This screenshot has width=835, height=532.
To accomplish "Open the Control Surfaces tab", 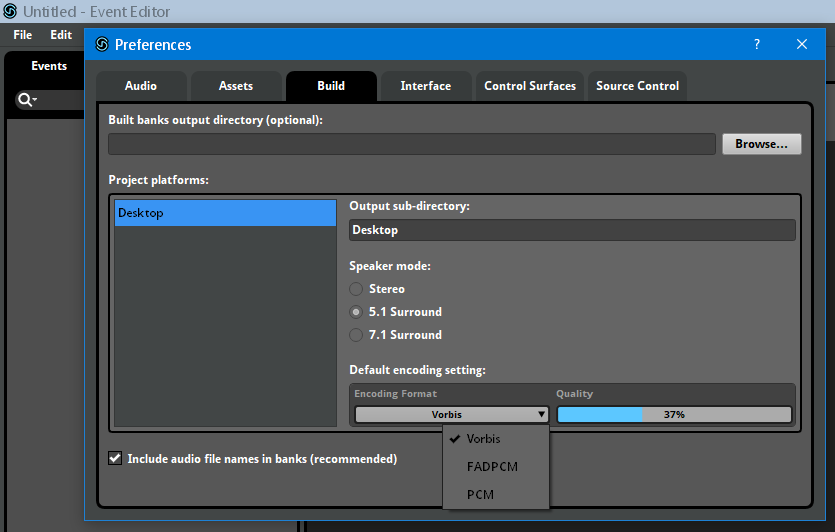I will coord(530,86).
